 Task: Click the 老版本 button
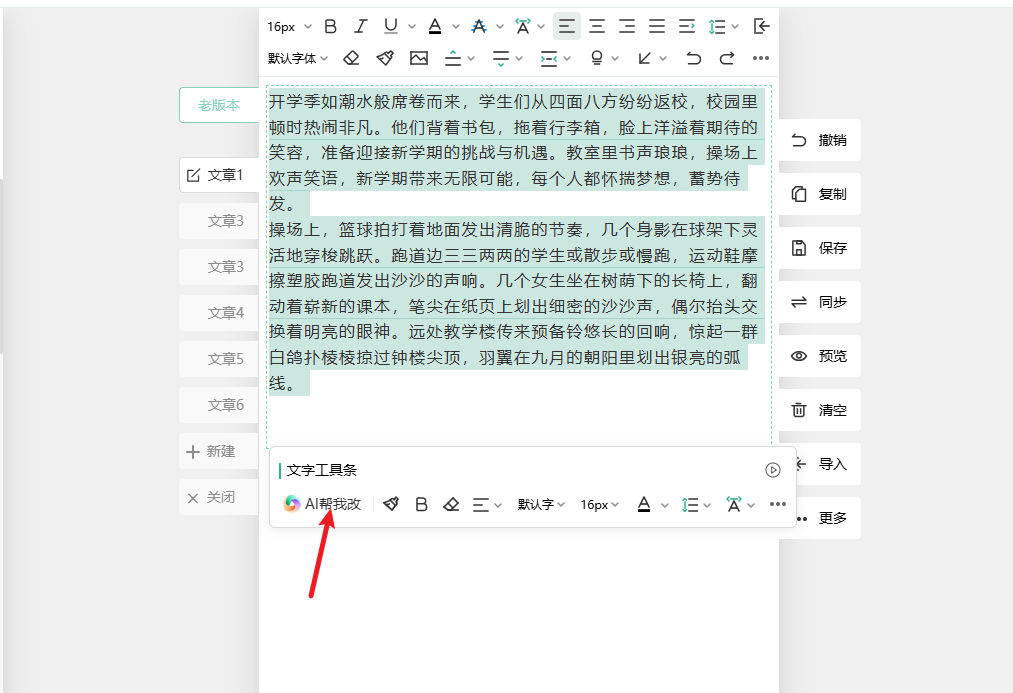pyautogui.click(x=219, y=105)
